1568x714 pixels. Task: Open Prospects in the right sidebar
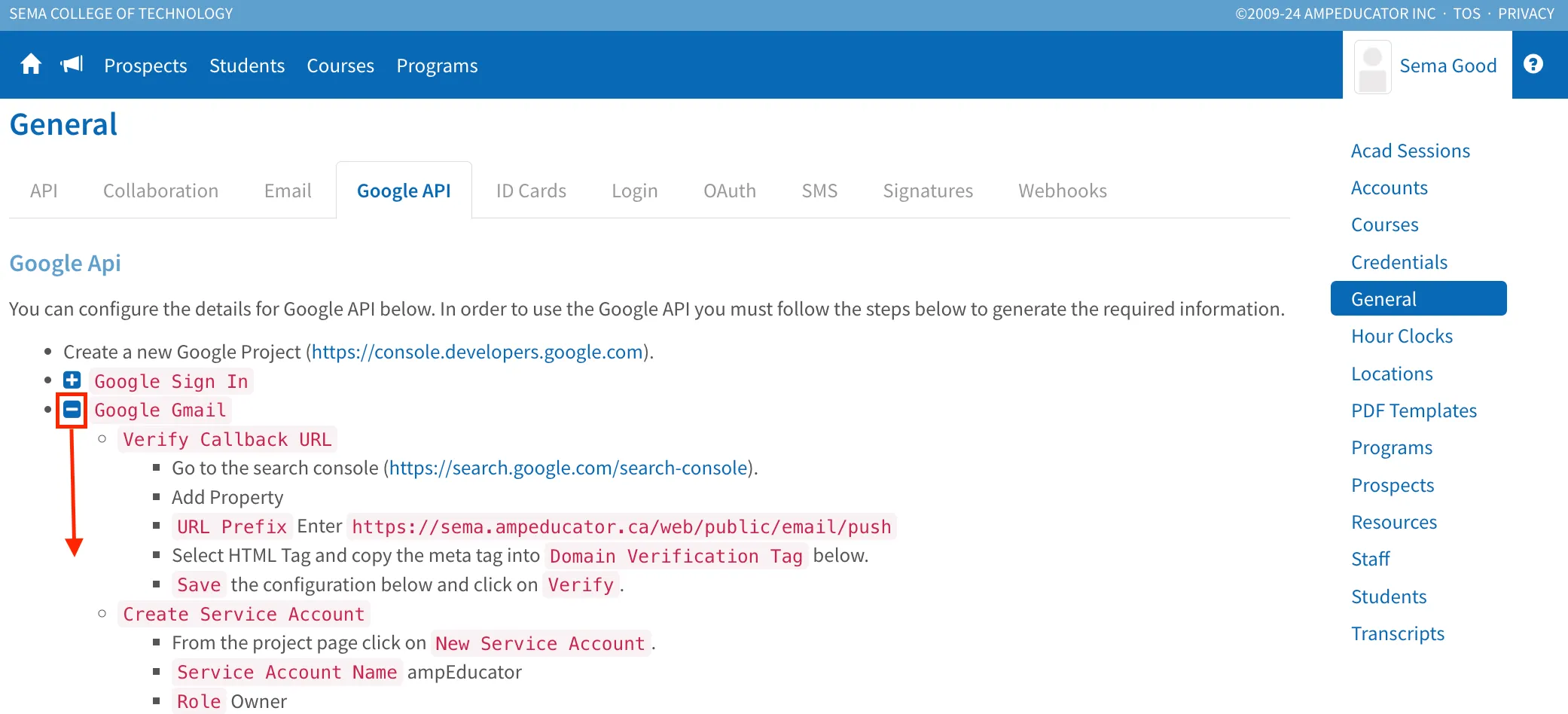click(1392, 485)
